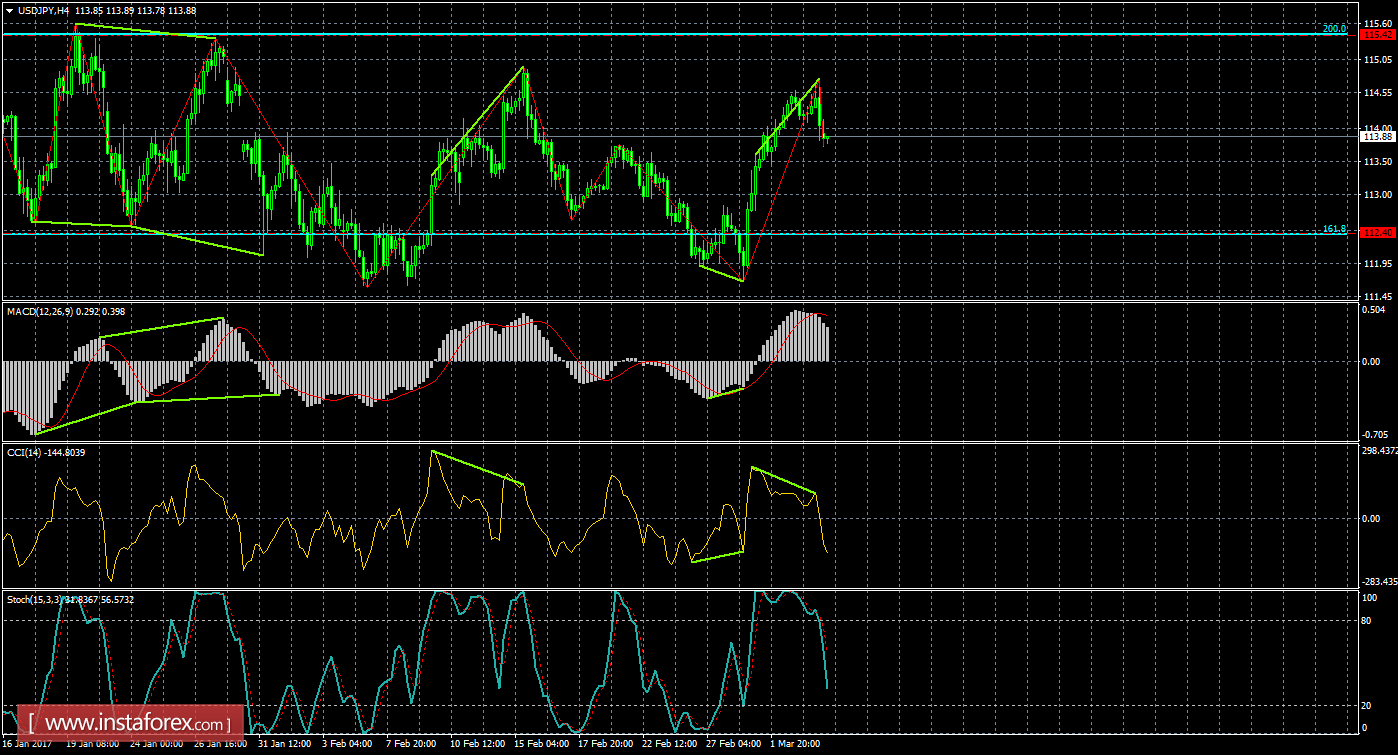Click the CCI(14) indicator label

[x=24, y=453]
